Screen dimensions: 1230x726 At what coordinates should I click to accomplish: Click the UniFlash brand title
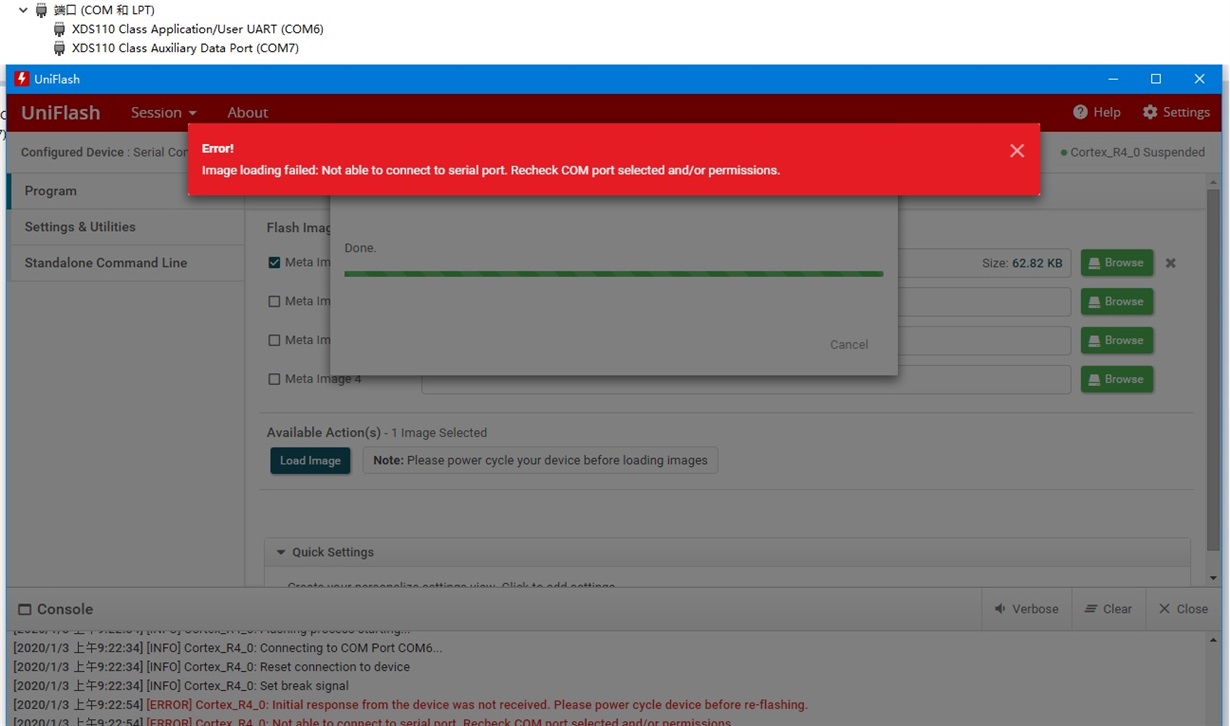click(61, 113)
